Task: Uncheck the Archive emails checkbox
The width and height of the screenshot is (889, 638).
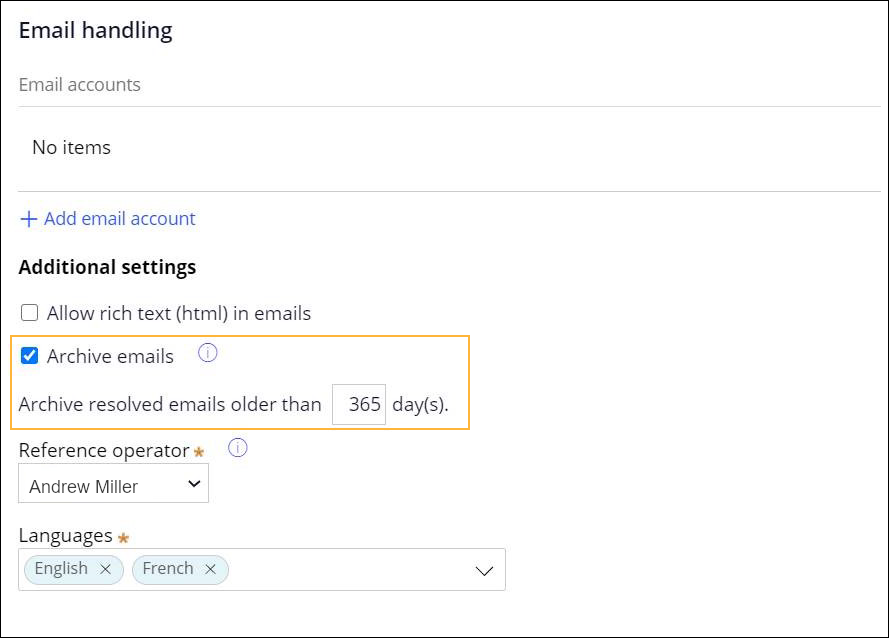Action: [x=30, y=356]
